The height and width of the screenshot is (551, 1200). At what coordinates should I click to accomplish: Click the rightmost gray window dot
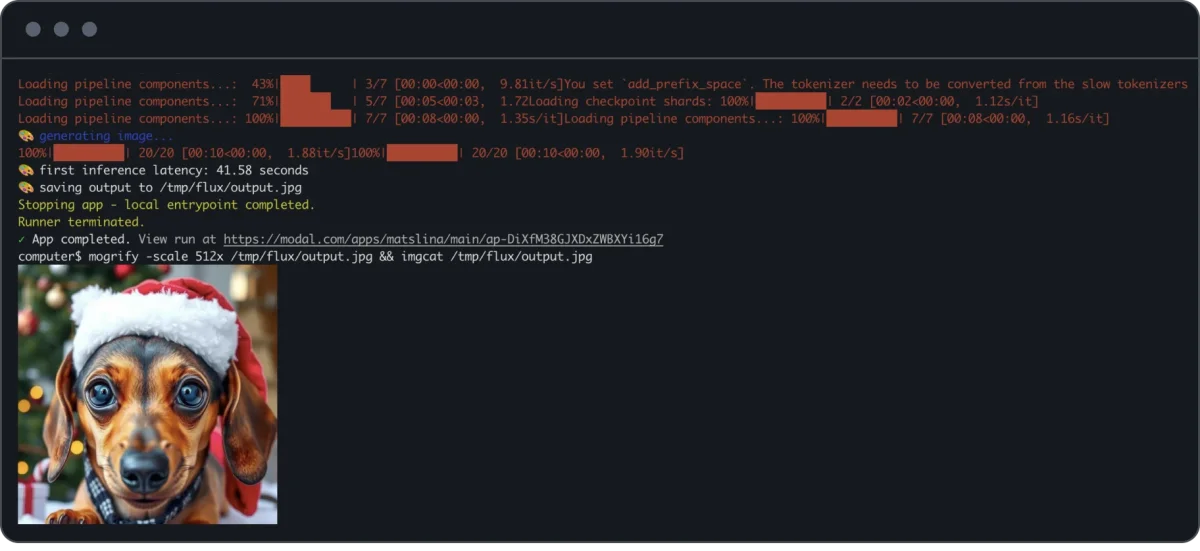tap(89, 29)
